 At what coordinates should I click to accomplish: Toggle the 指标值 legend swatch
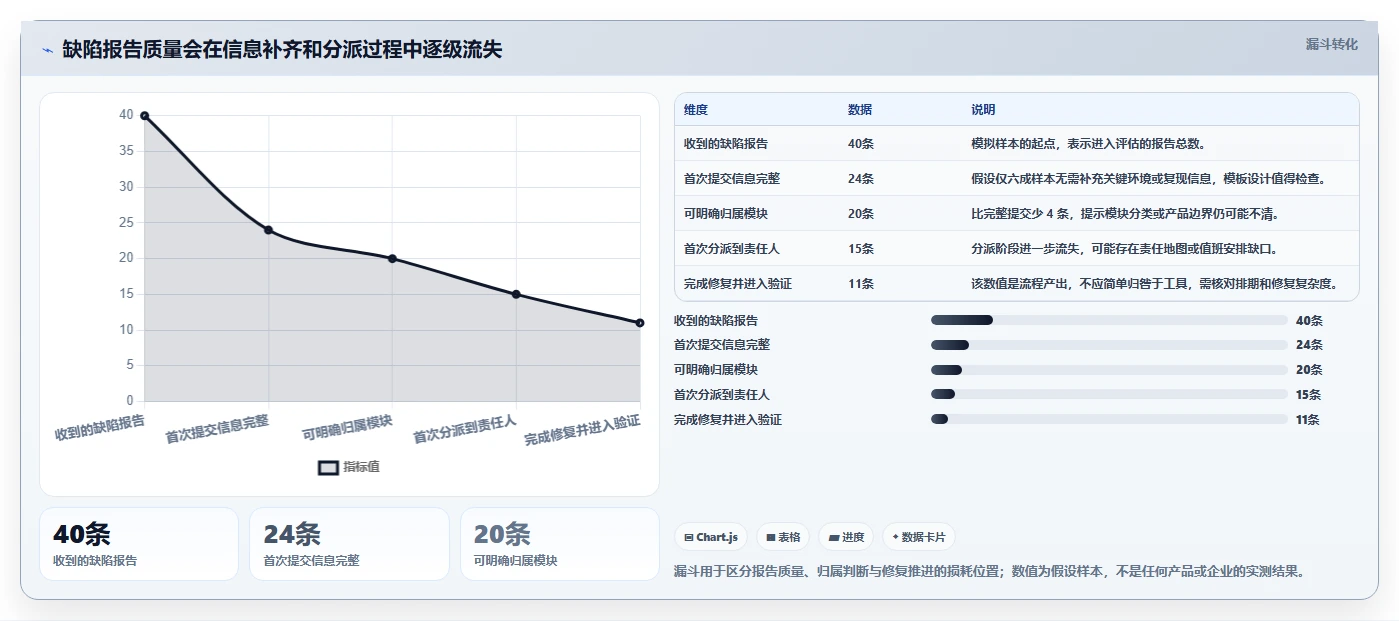[328, 467]
